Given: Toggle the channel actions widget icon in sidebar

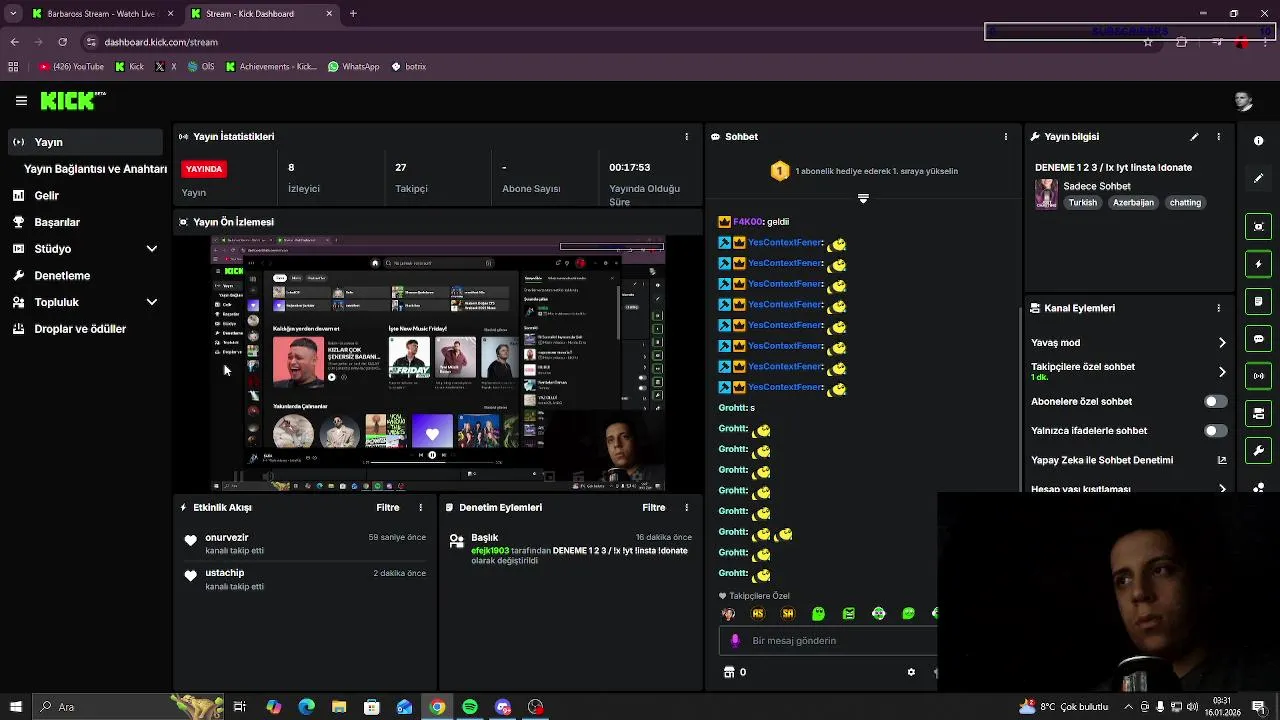Looking at the screenshot, I should [1259, 413].
